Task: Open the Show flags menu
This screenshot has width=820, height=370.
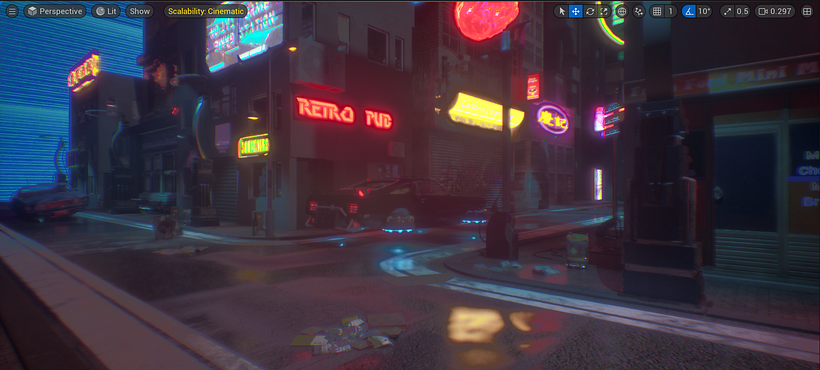Action: click(140, 11)
